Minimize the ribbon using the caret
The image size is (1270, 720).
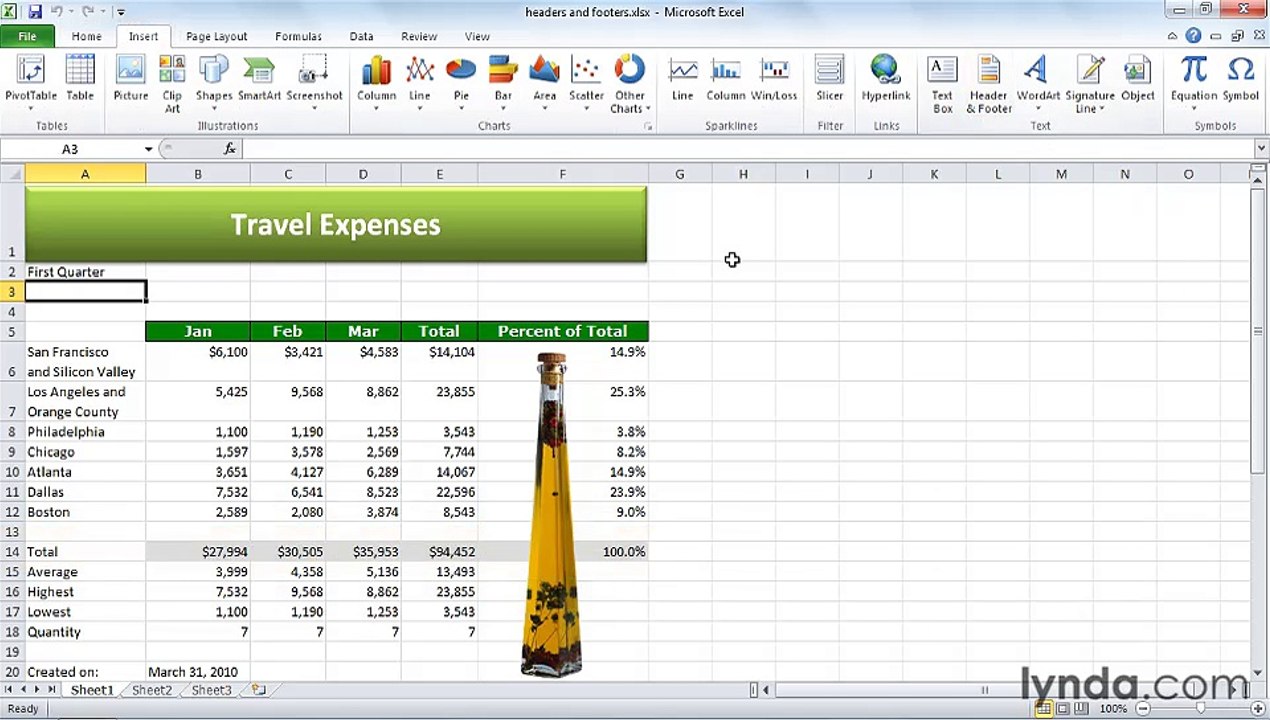tap(1172, 36)
